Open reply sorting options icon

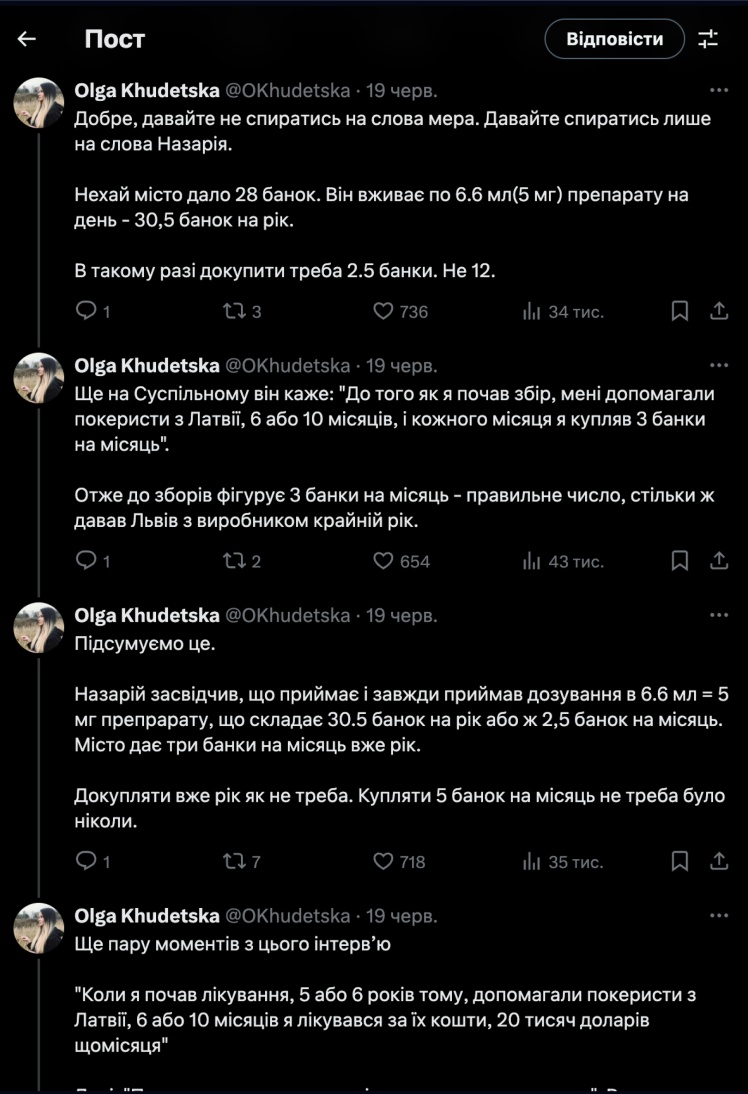(708, 39)
